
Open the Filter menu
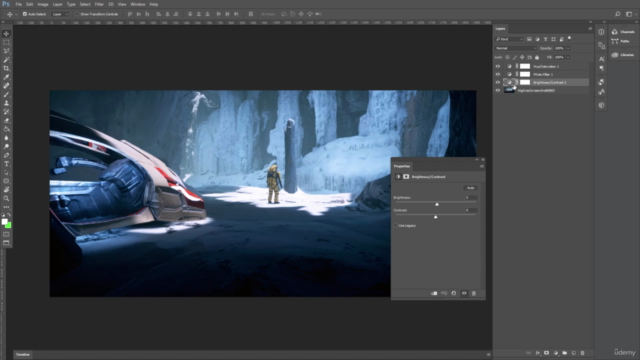tap(99, 4)
